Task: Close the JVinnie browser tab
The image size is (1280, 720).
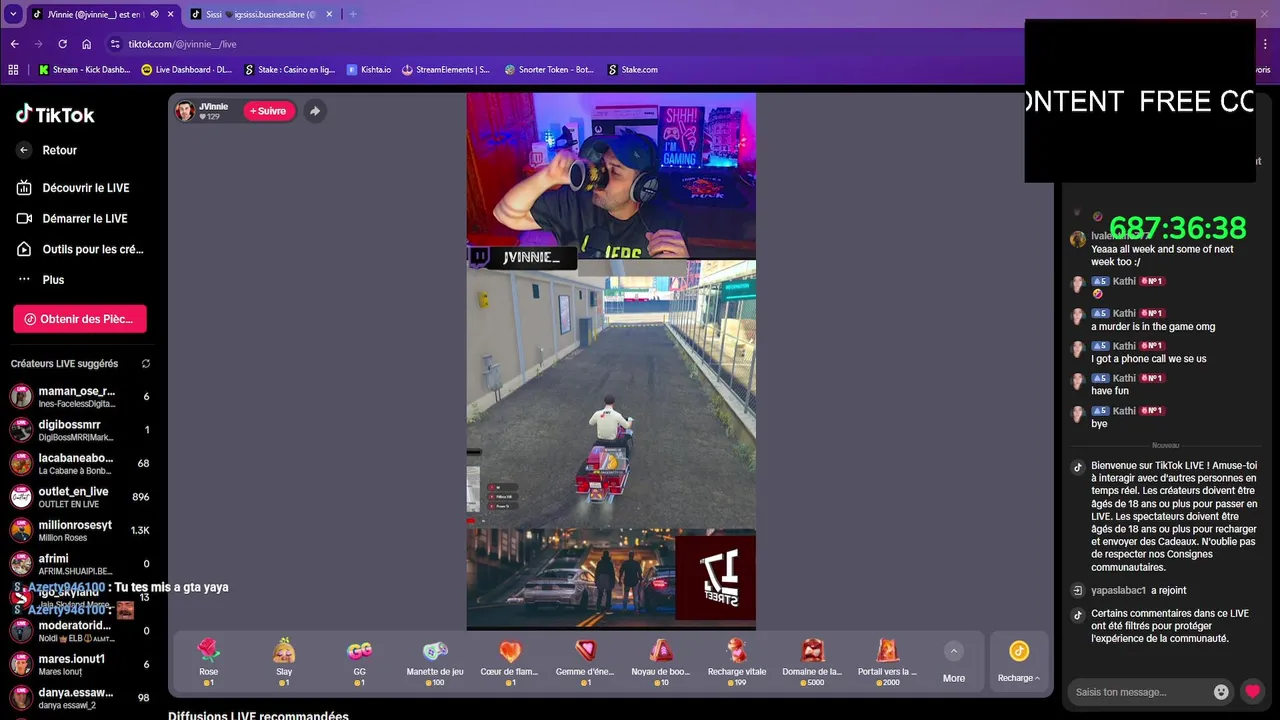Action: [170, 14]
